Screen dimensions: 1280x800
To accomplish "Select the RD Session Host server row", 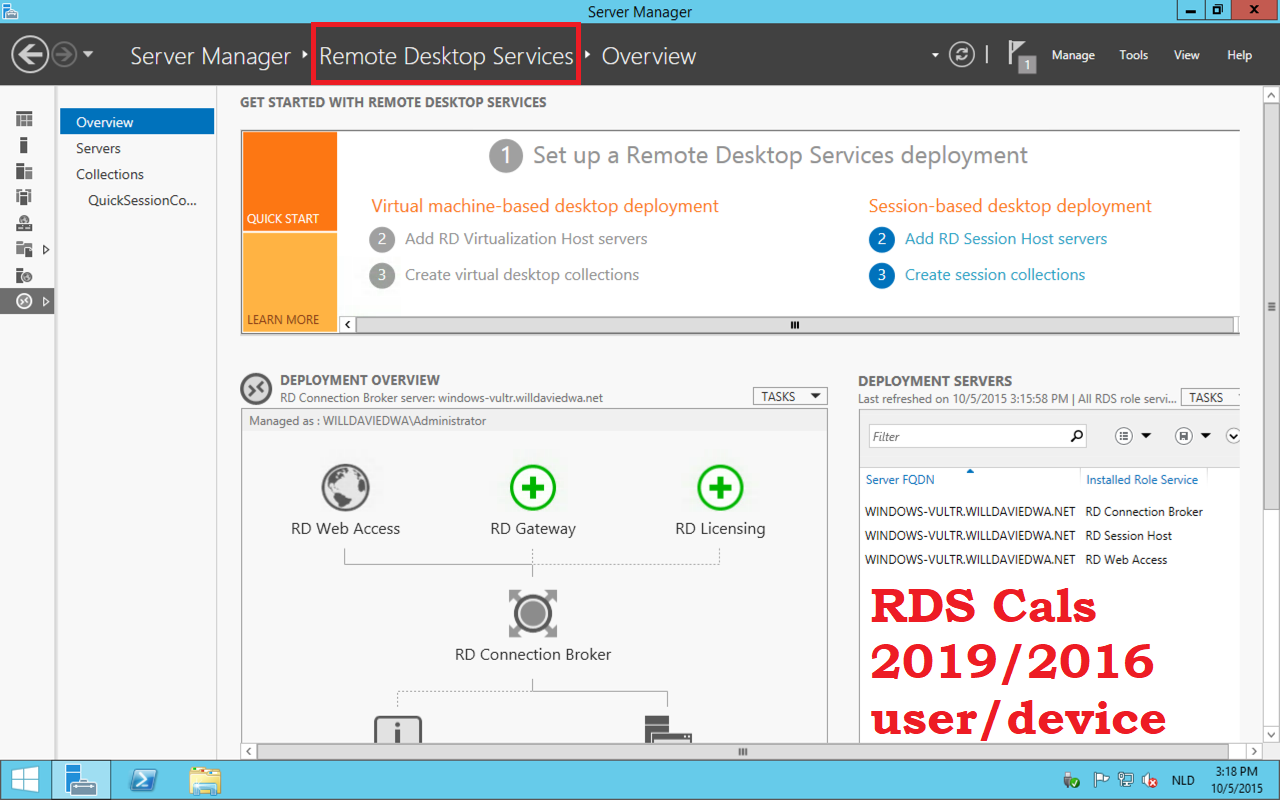I will (x=1050, y=536).
